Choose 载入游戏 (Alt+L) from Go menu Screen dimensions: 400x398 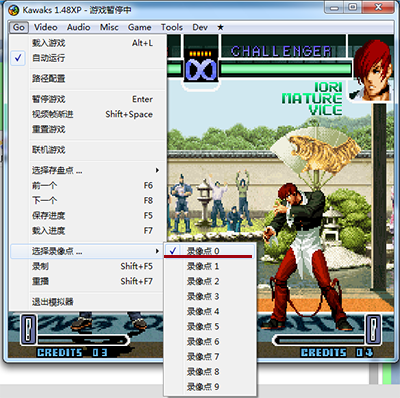88,43
